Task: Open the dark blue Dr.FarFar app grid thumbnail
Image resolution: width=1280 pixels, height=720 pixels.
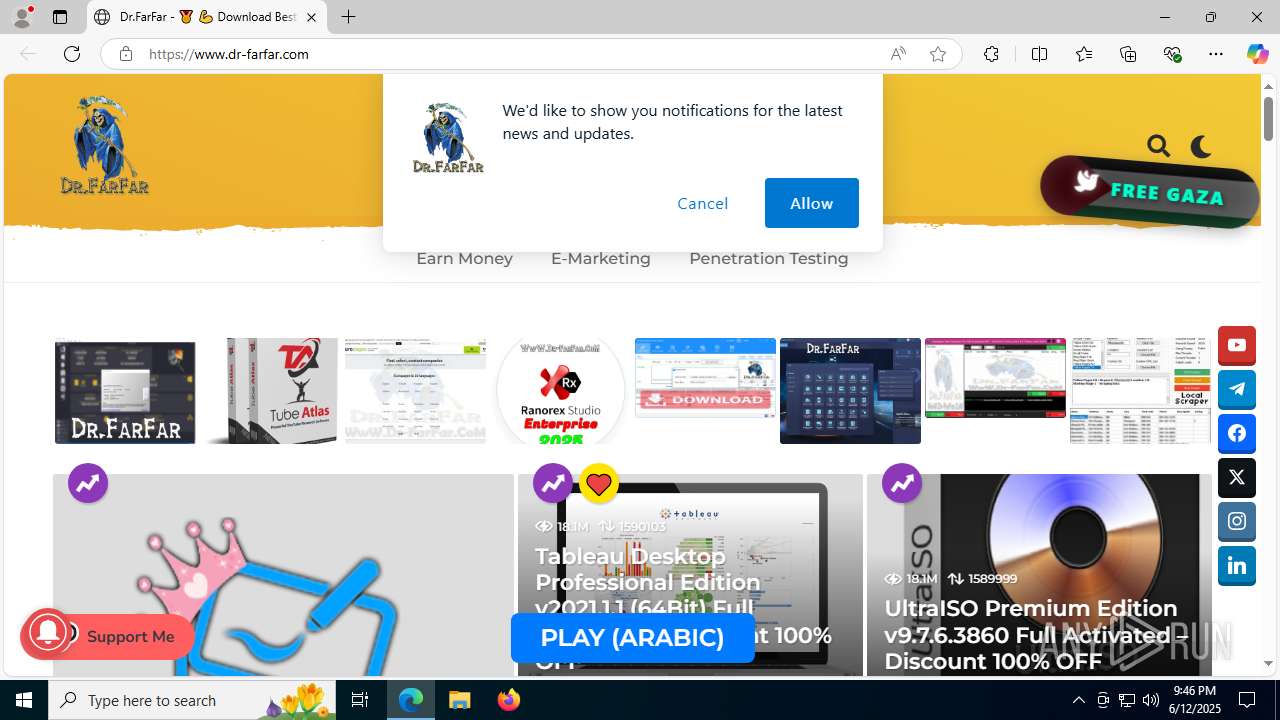Action: tap(850, 391)
